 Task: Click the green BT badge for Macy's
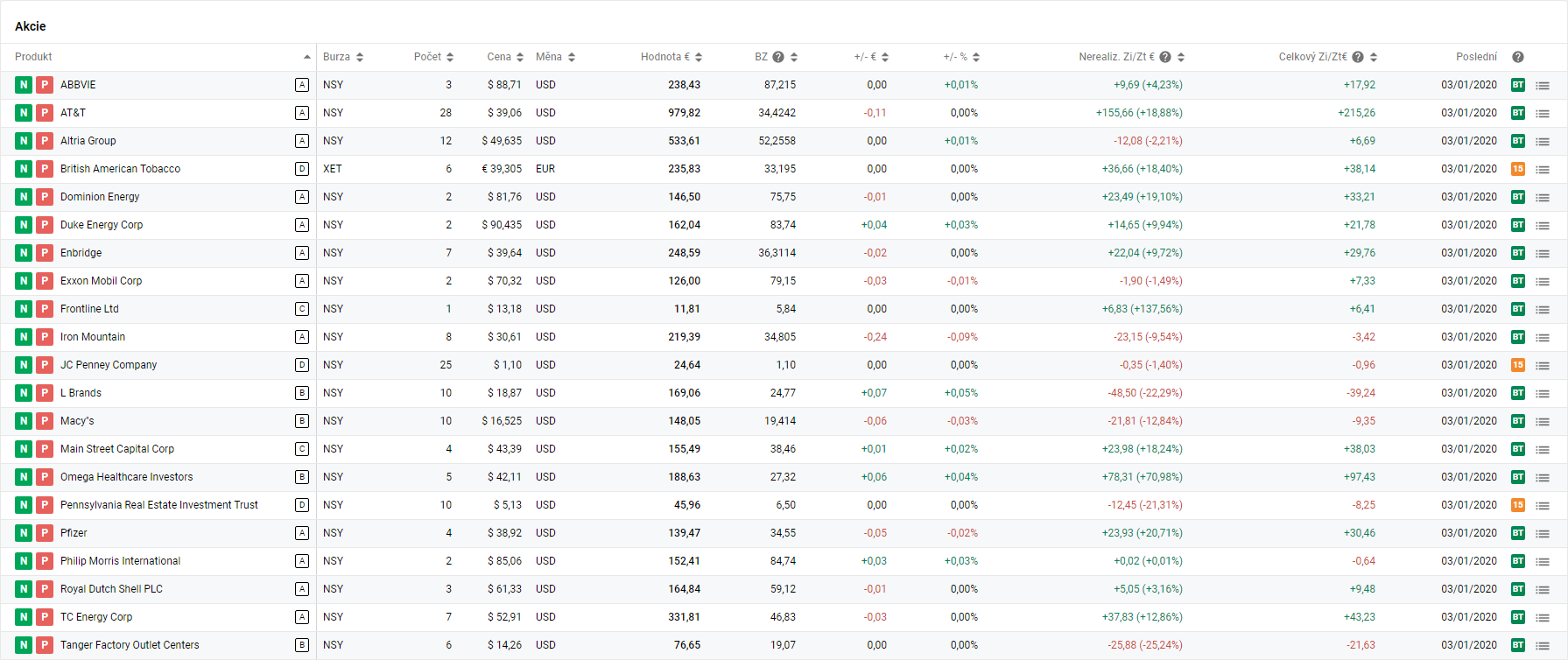click(x=1518, y=421)
